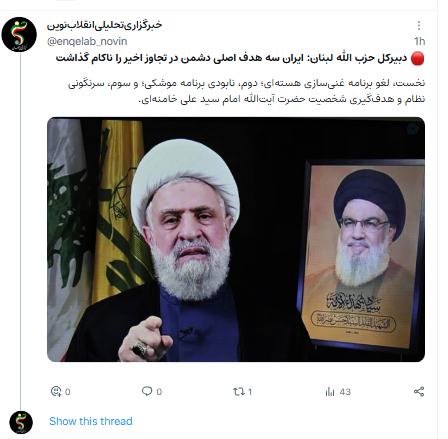
Task: Open the three-dot more options menu
Action: point(419,26)
